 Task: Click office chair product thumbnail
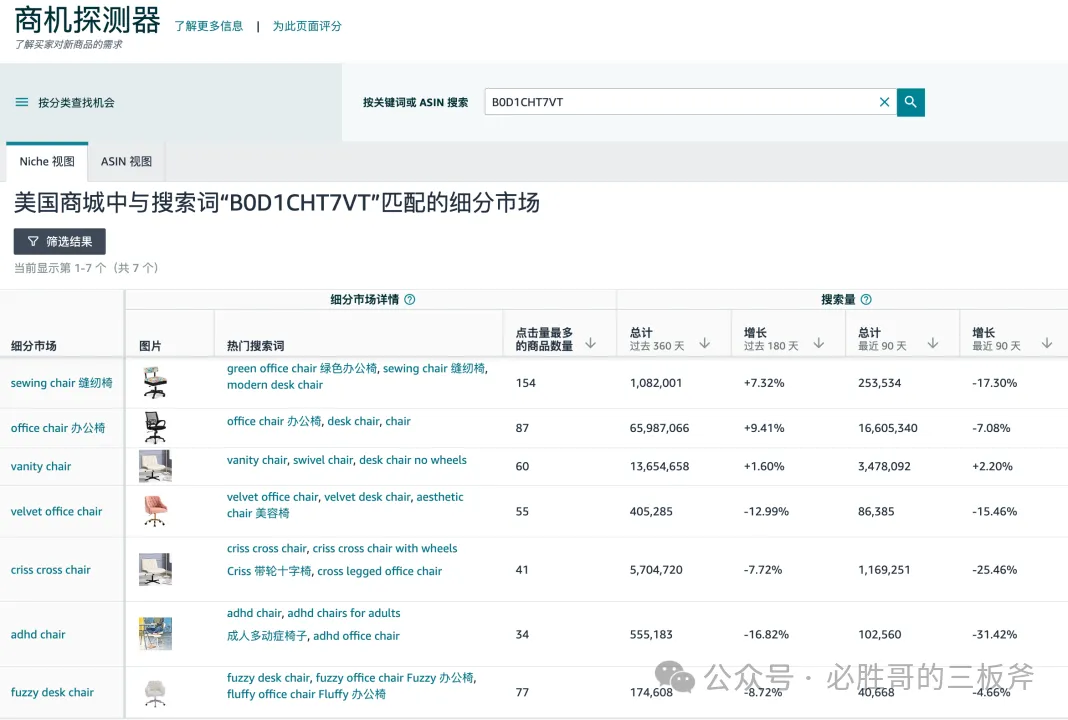click(155, 428)
